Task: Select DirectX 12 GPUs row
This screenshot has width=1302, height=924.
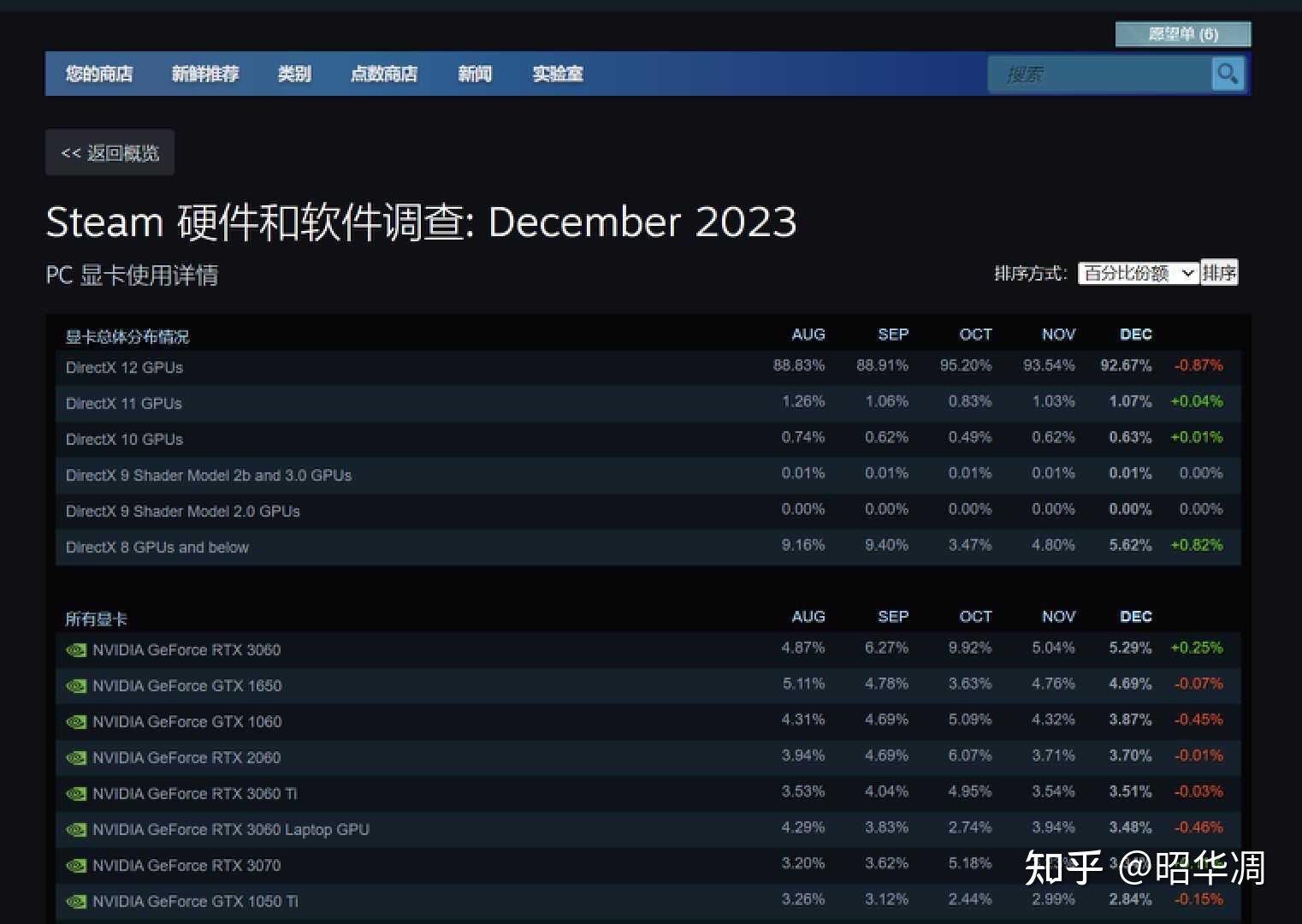Action: 648,367
